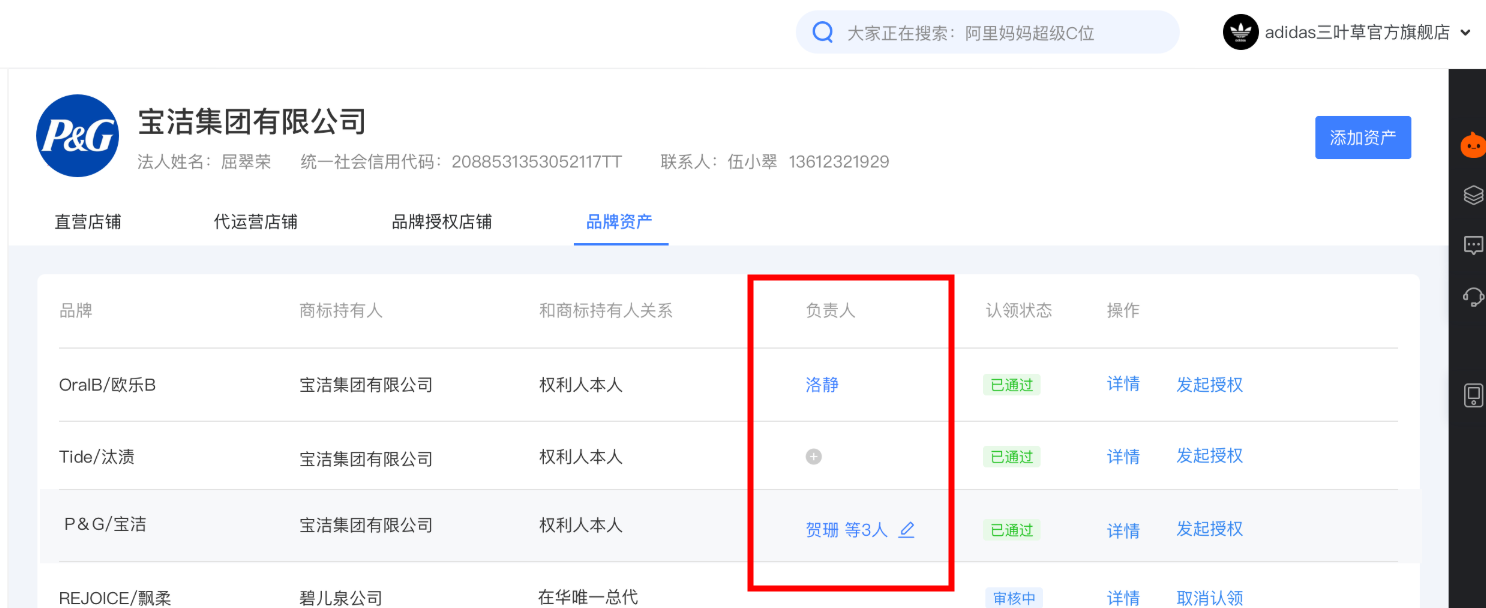1486x608 pixels.
Task: Open the chat message icon in right sidebar
Action: click(x=1473, y=245)
